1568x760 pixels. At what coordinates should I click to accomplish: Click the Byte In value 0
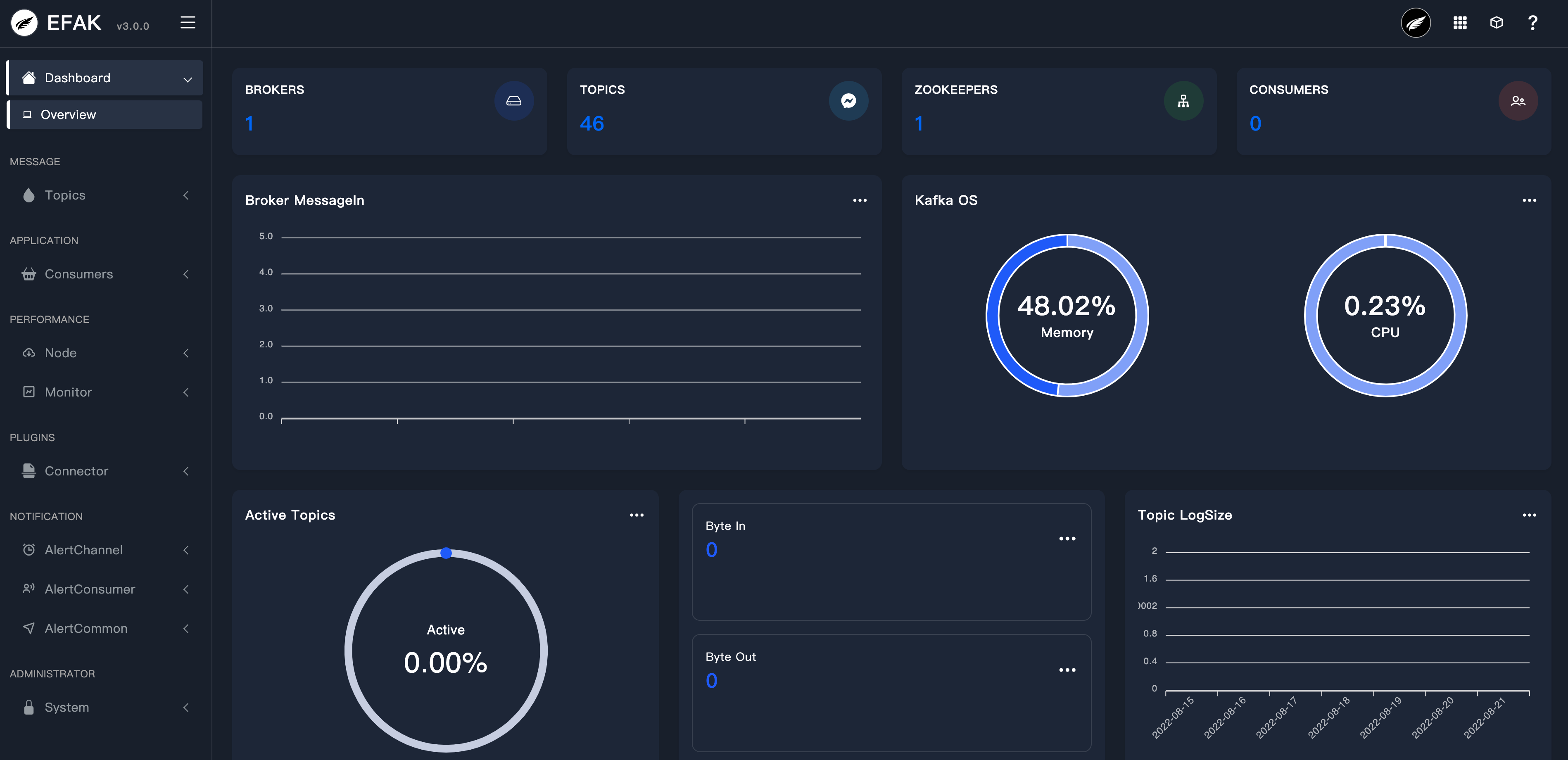[x=712, y=550]
